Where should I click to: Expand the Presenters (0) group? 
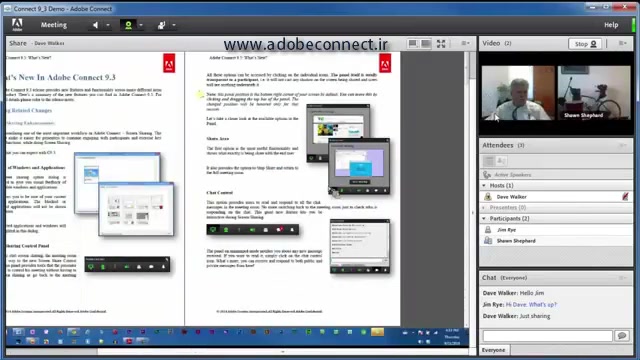(484, 208)
